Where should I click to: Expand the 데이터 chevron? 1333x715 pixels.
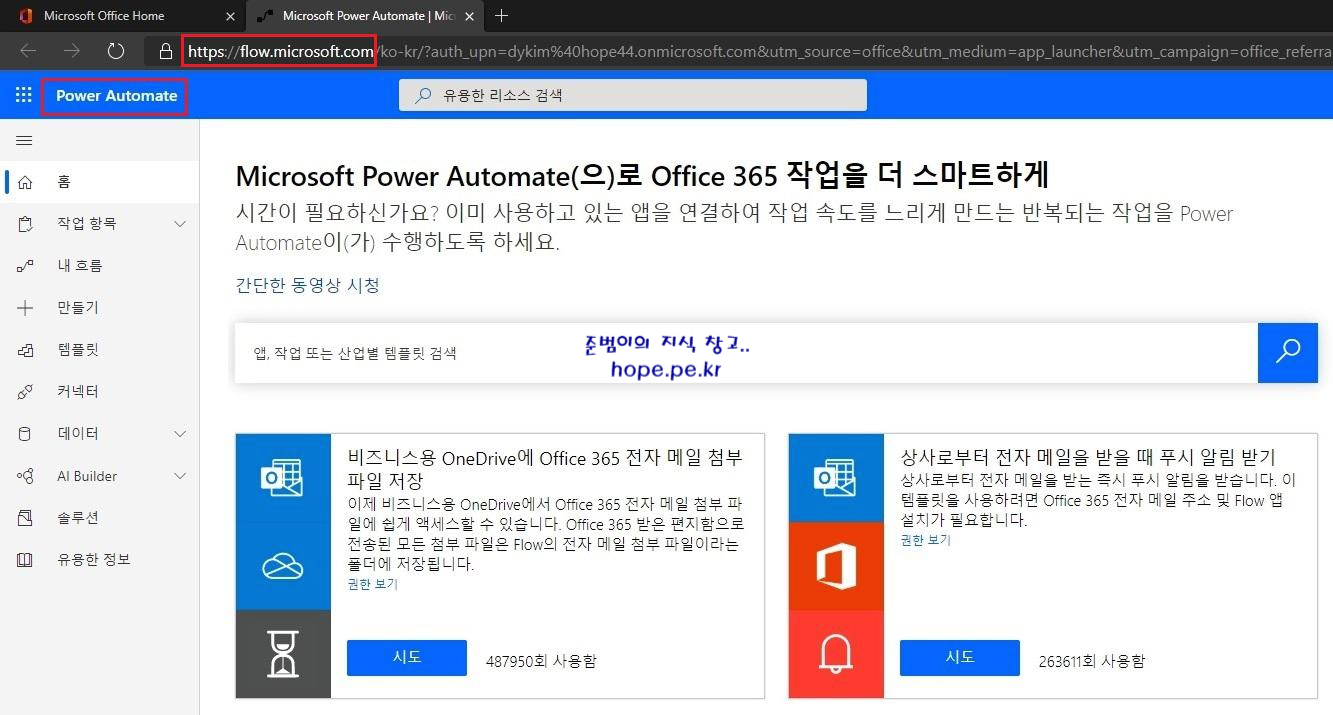click(x=180, y=434)
